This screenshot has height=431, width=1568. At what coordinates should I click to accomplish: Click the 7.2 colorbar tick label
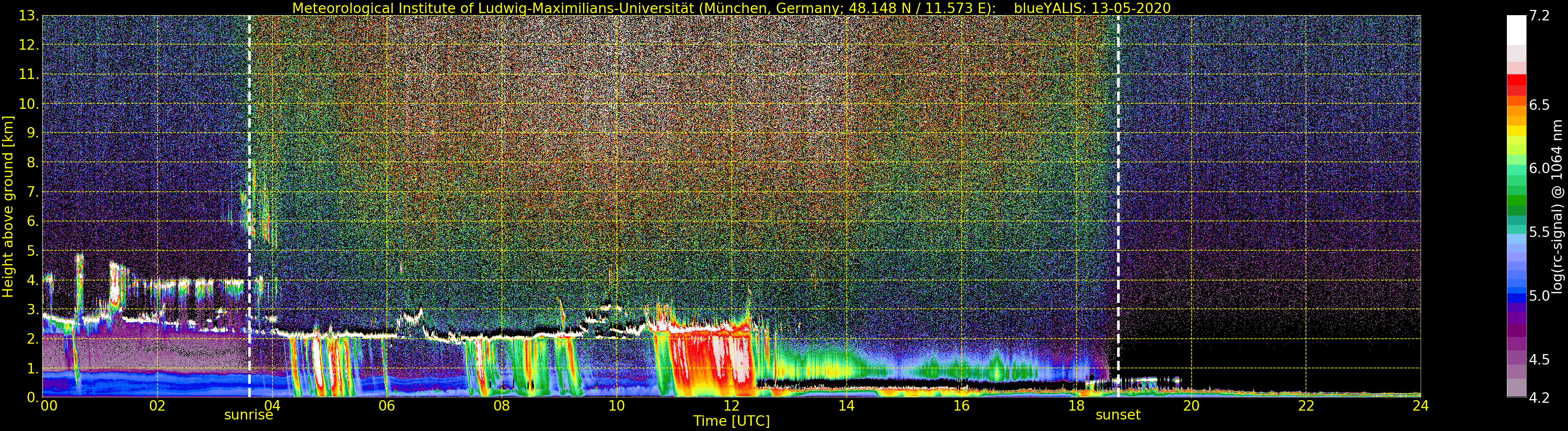click(1539, 16)
